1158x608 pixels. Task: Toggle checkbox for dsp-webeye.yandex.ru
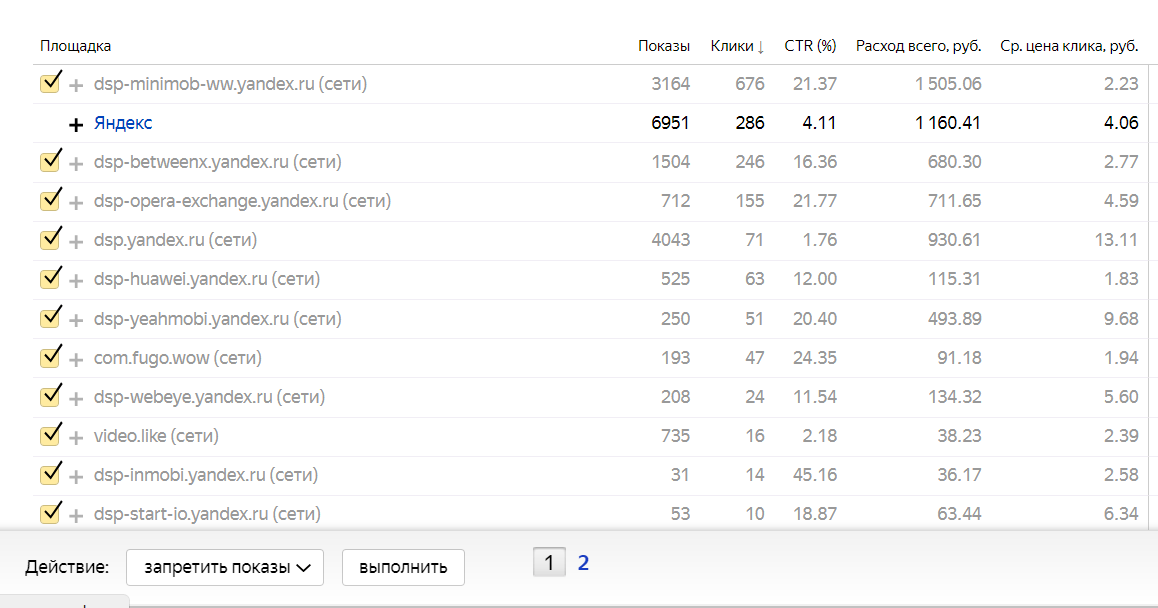(x=50, y=396)
